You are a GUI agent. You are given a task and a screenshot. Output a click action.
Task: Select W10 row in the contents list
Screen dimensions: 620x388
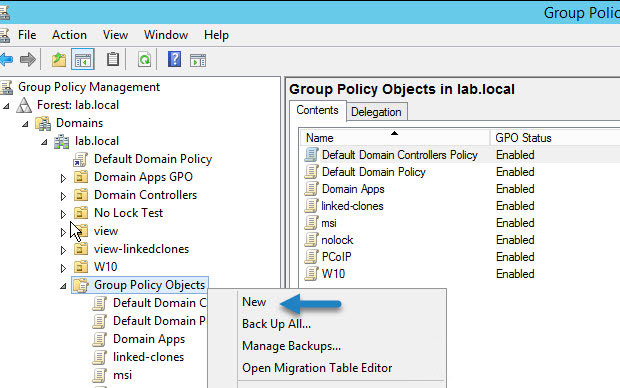(333, 274)
